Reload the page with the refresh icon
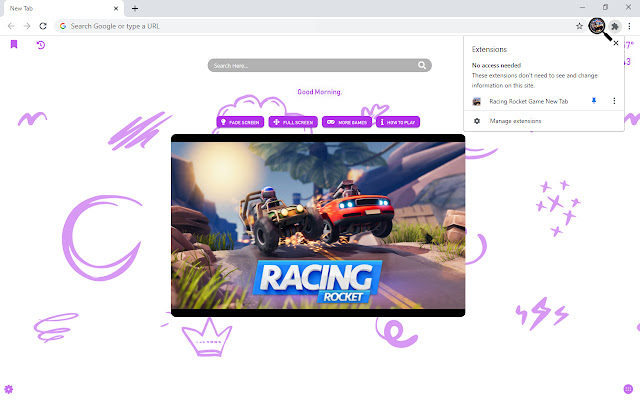The width and height of the screenshot is (640, 400). click(x=43, y=26)
